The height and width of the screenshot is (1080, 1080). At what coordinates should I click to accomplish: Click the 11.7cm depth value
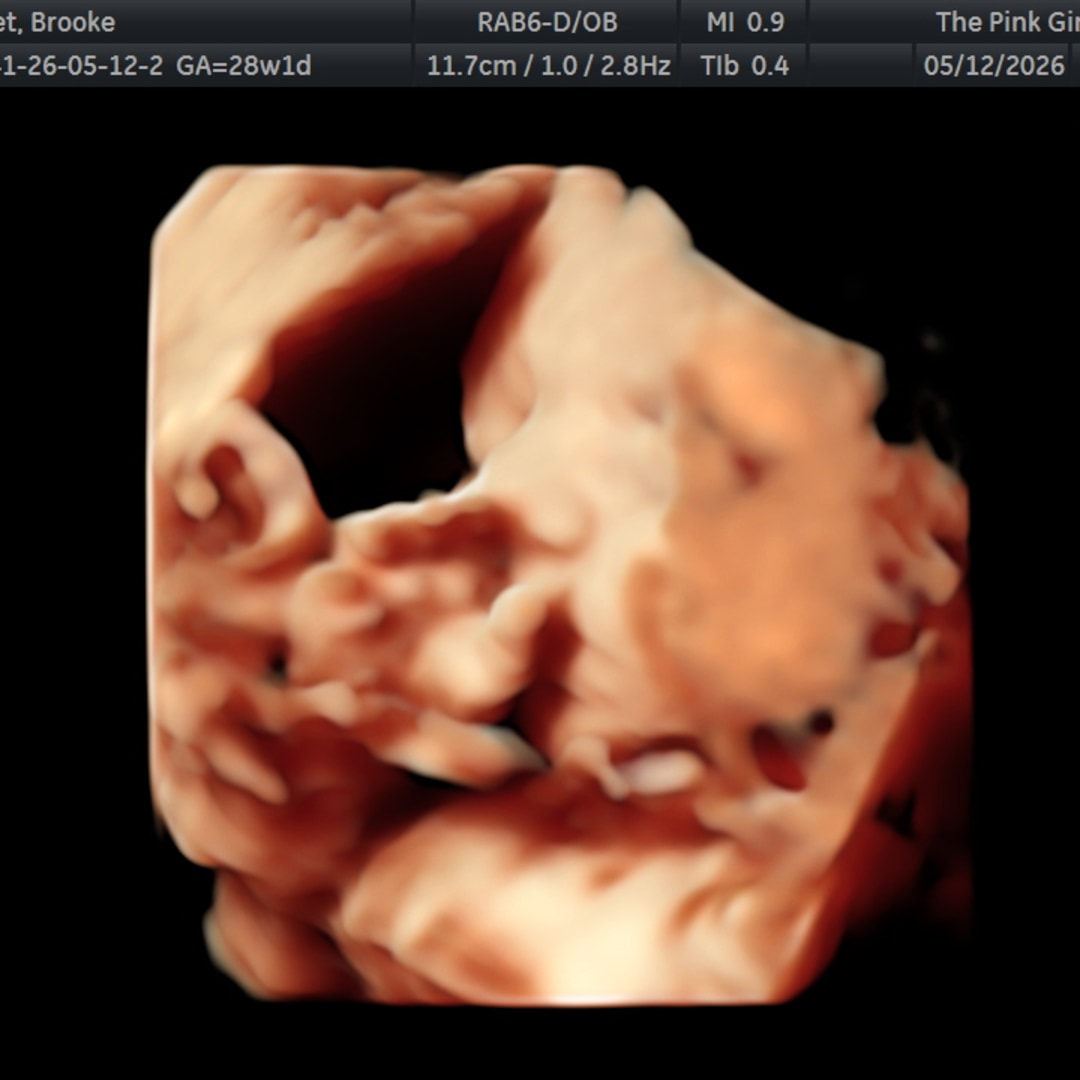472,66
